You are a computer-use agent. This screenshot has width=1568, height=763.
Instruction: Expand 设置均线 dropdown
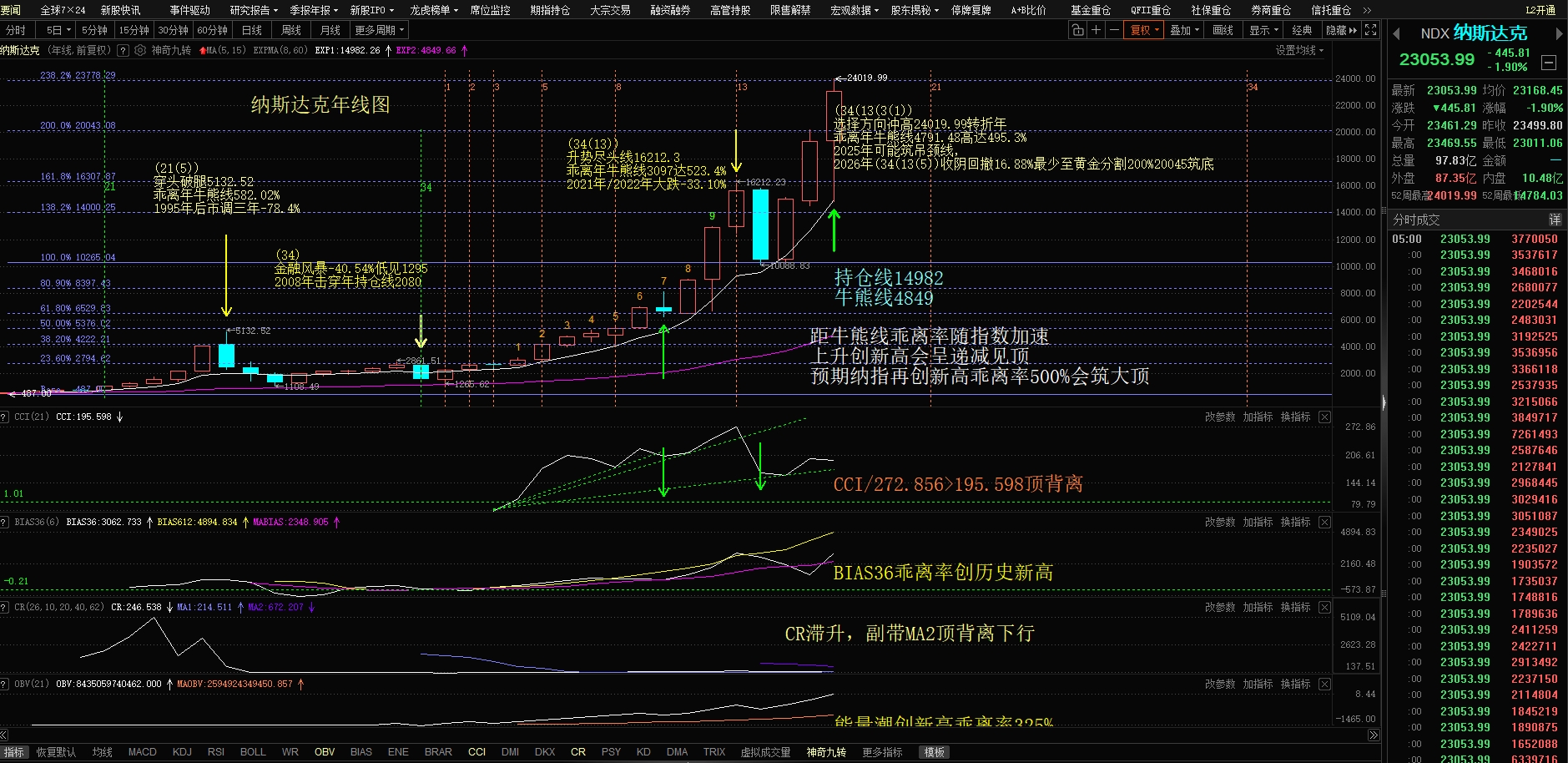(x=1299, y=50)
